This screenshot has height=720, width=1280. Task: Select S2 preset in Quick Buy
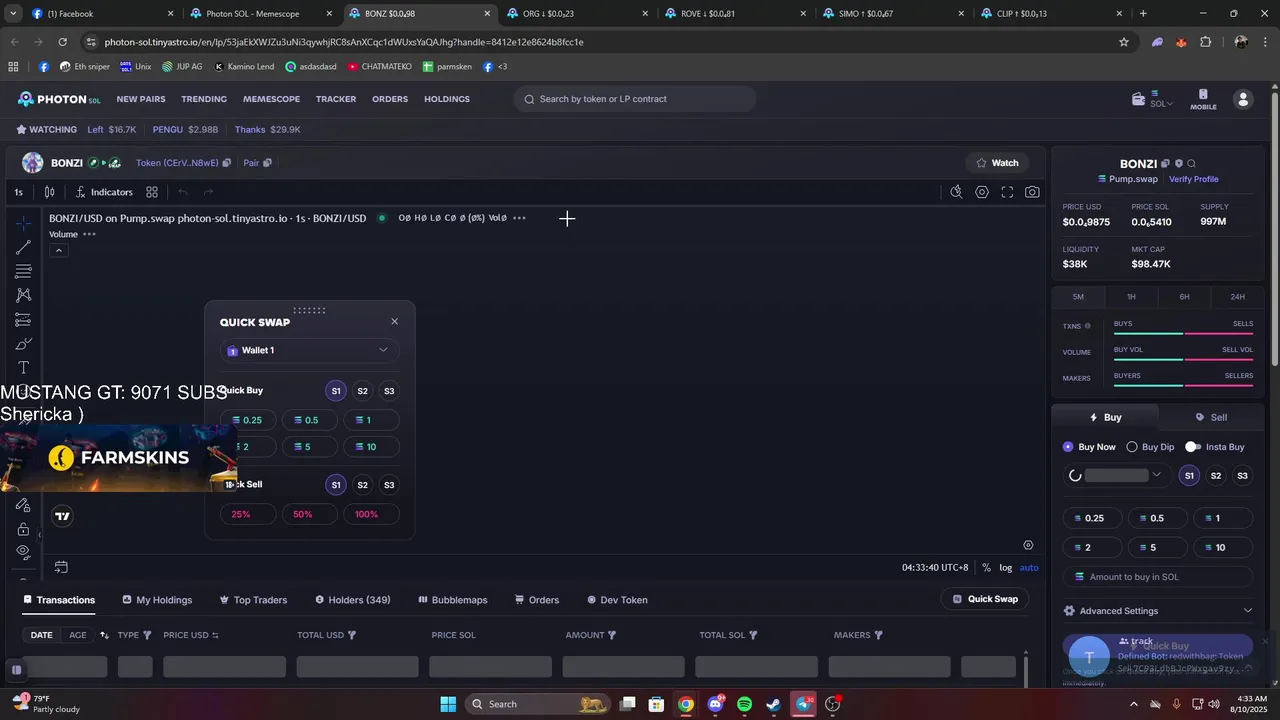point(363,391)
